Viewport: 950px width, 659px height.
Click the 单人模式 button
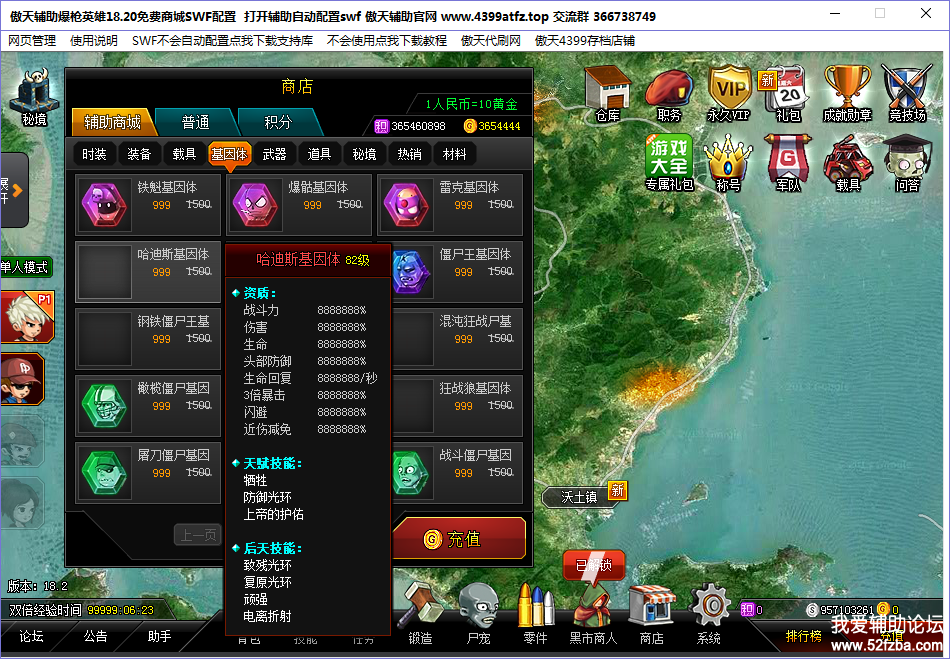coord(25,267)
